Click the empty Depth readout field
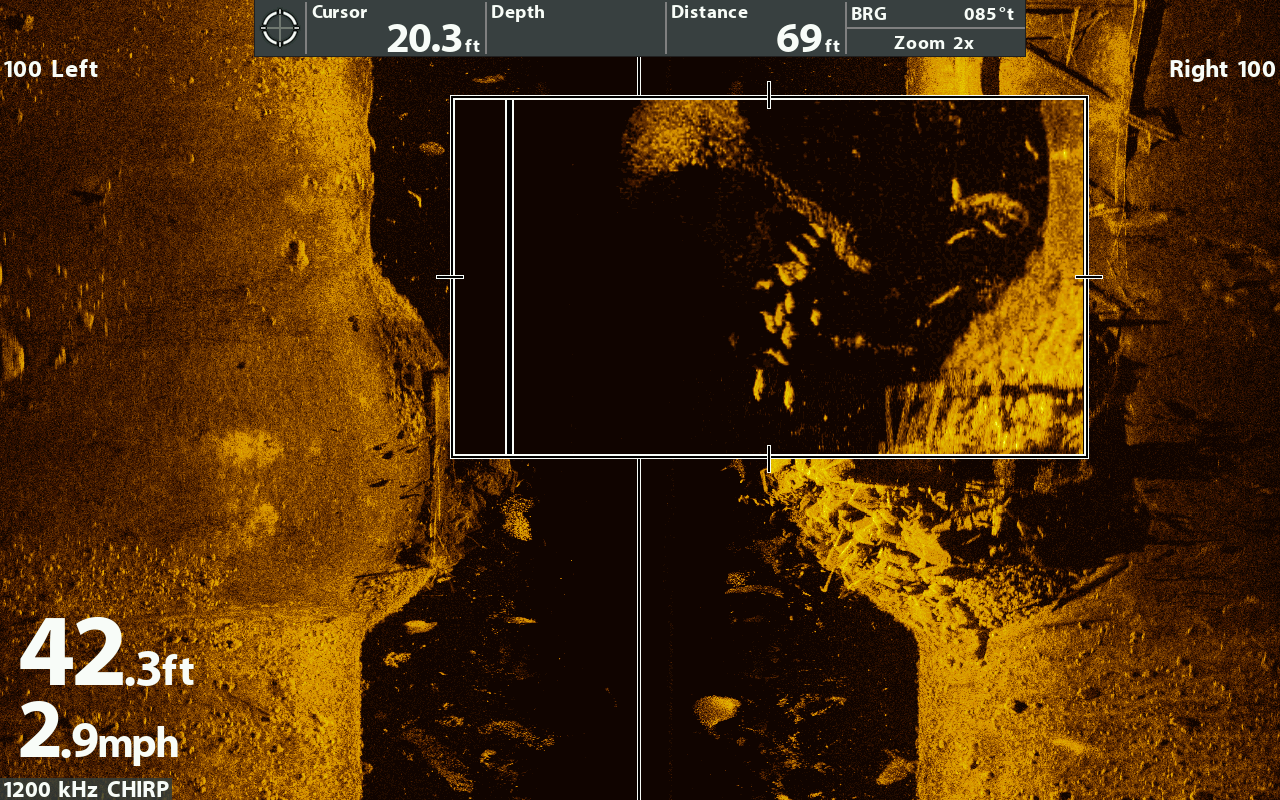1280x800 pixels. coord(576,28)
